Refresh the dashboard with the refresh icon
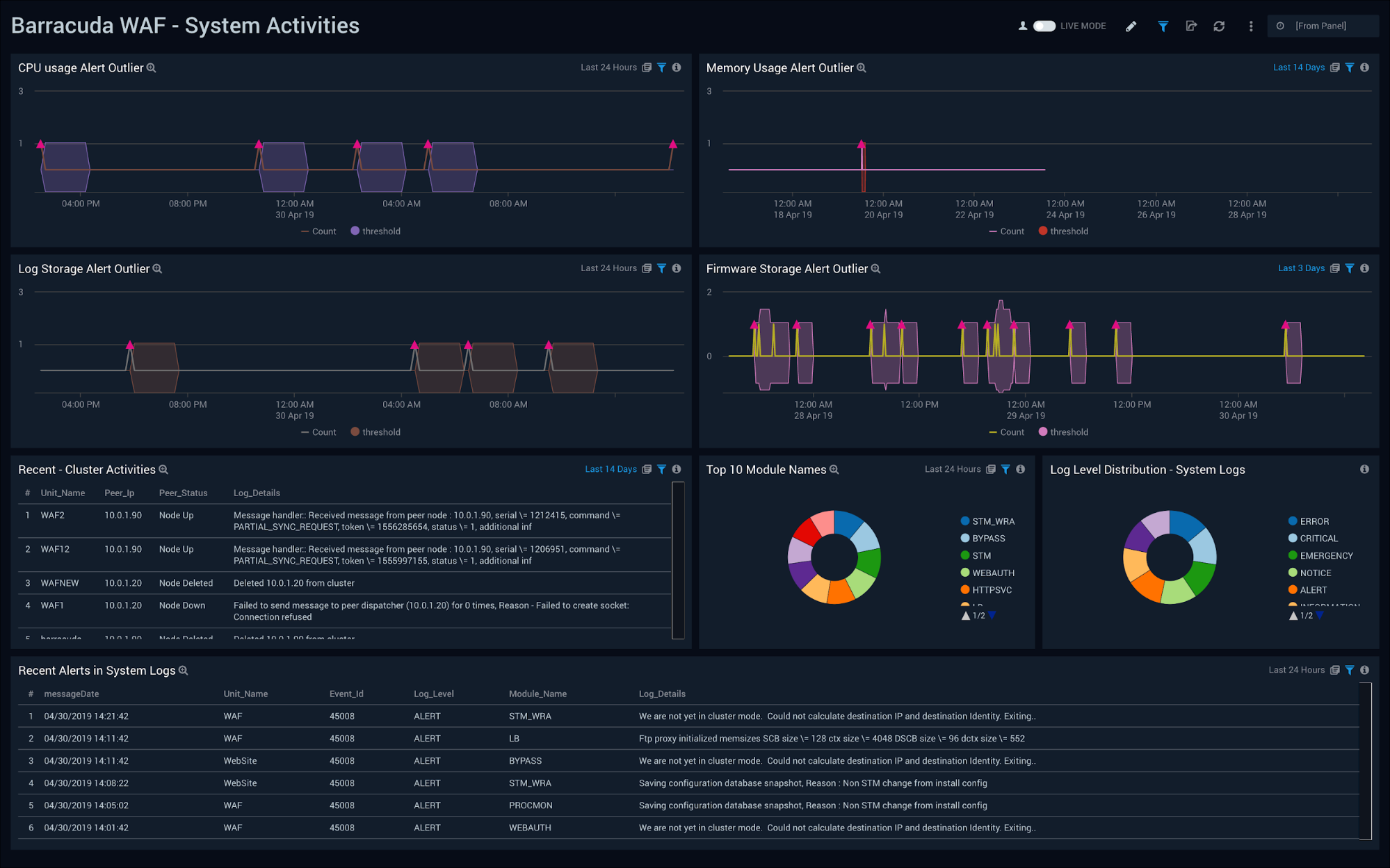This screenshot has width=1390, height=868. (x=1220, y=26)
